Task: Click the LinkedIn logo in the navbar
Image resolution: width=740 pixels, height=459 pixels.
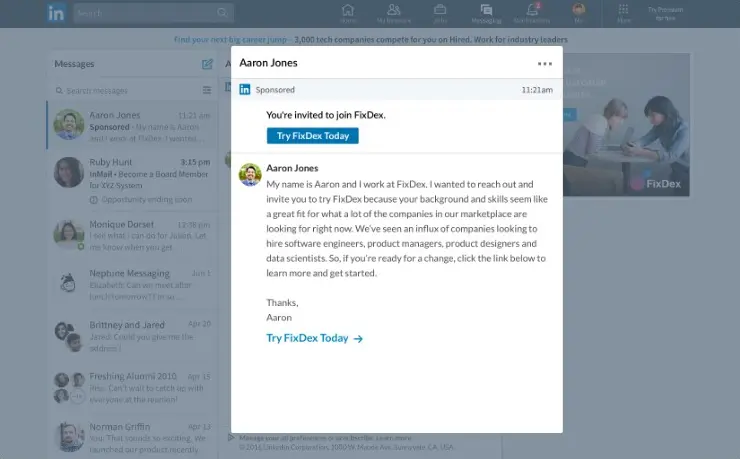Action: (x=57, y=13)
